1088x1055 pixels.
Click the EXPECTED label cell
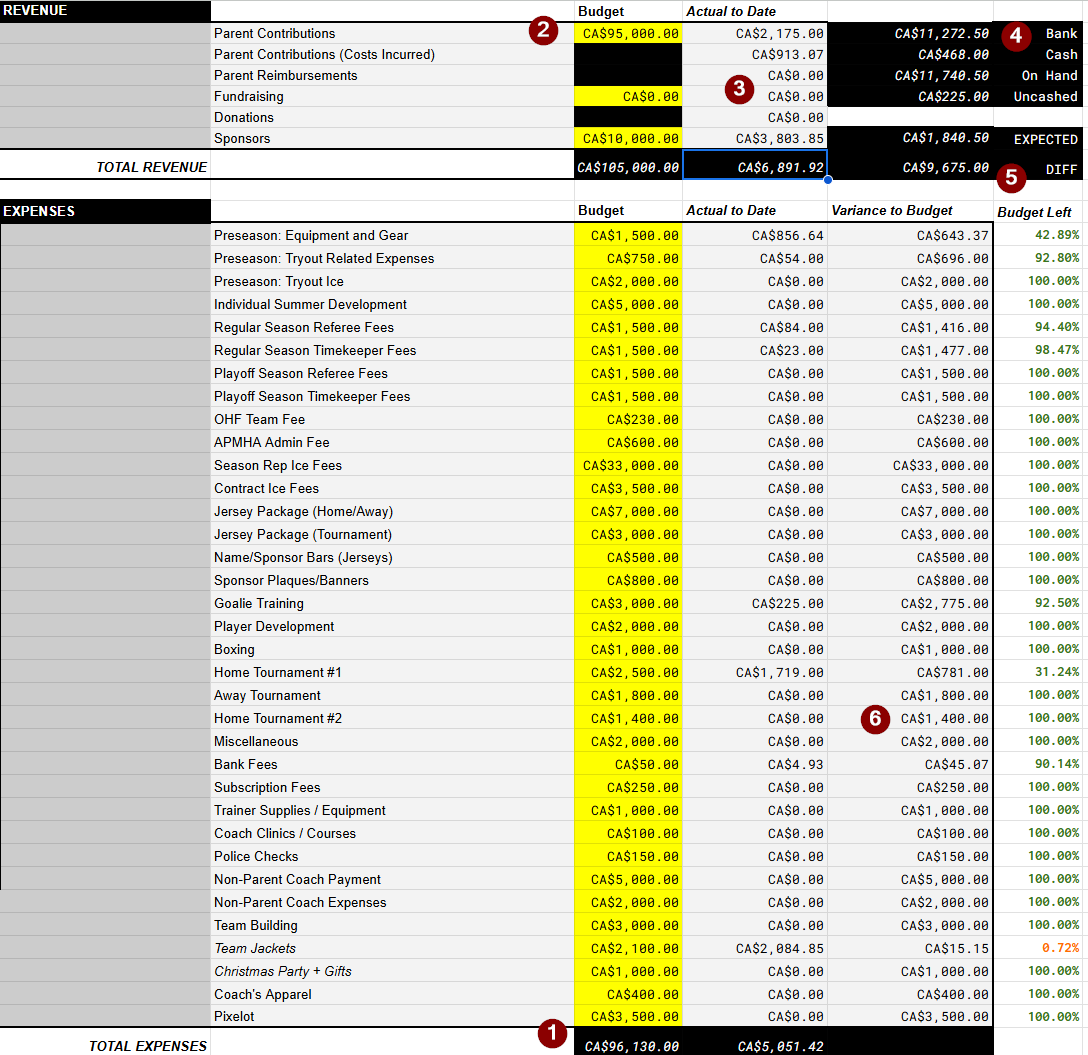point(1040,139)
